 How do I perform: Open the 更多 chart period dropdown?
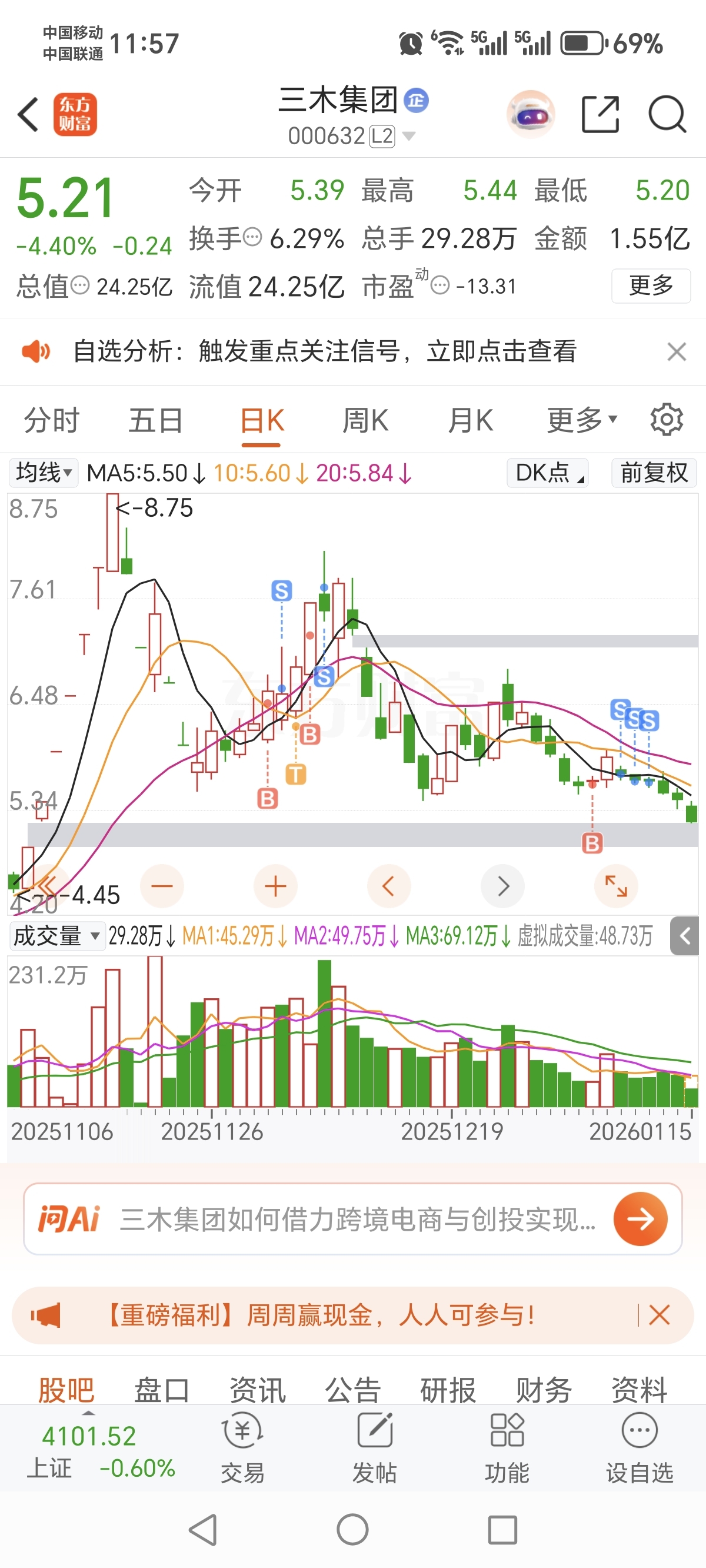pos(582,420)
